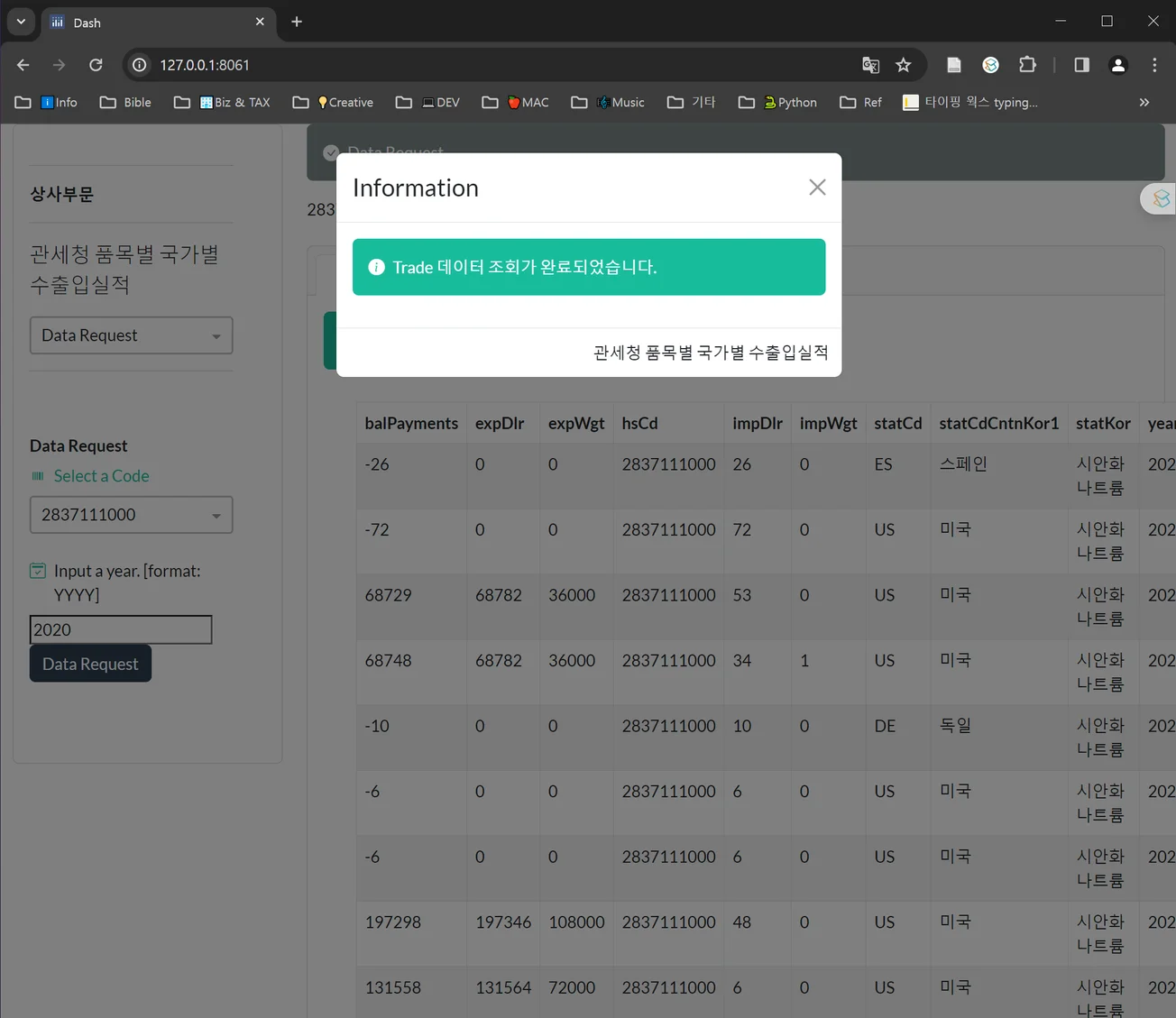Open the tab search dropdown

[21, 22]
